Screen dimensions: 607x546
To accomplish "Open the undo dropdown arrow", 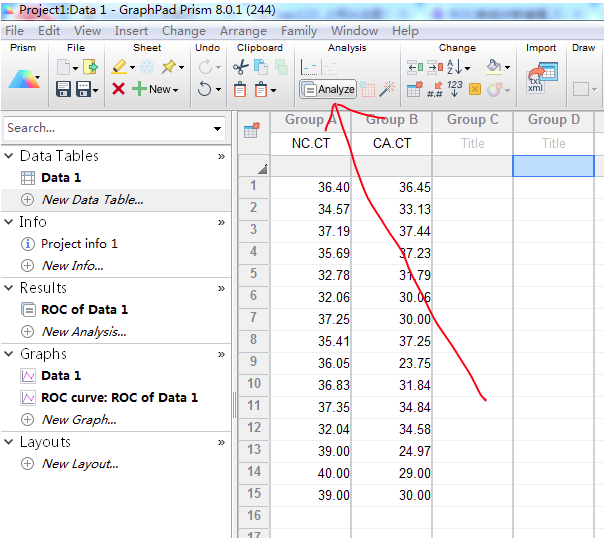I will click(218, 90).
